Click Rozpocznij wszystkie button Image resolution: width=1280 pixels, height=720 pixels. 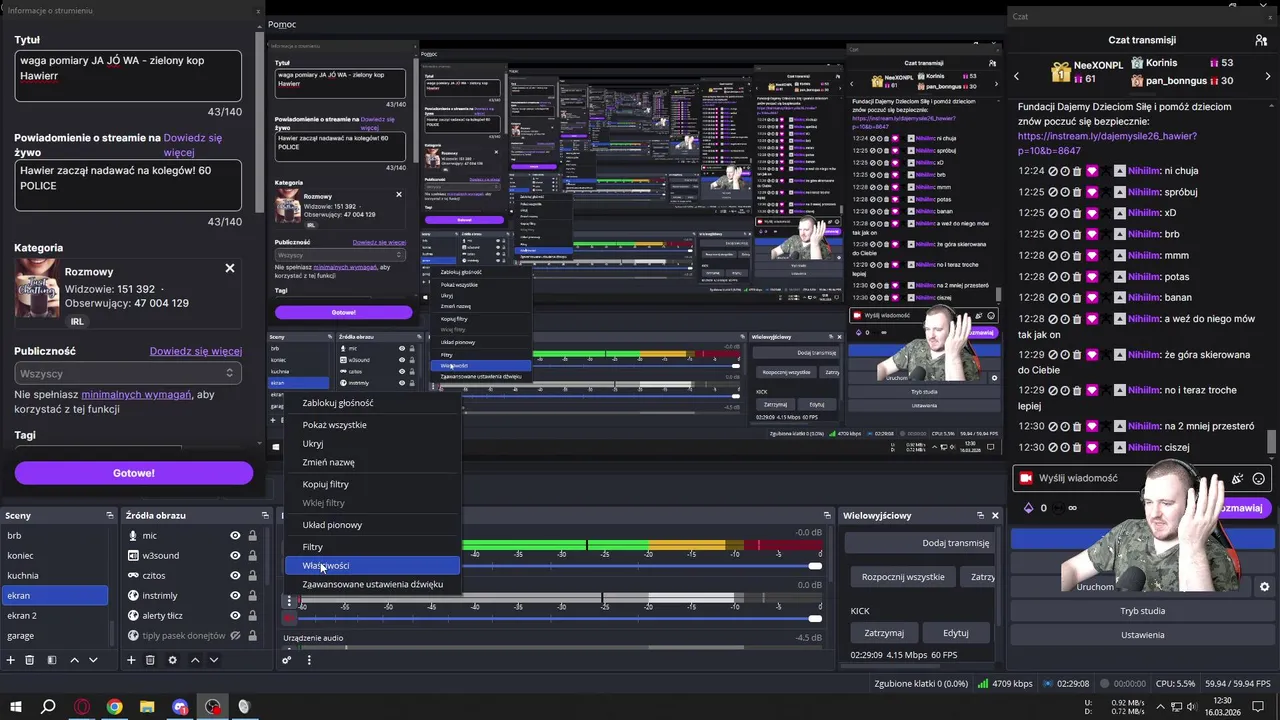903,577
